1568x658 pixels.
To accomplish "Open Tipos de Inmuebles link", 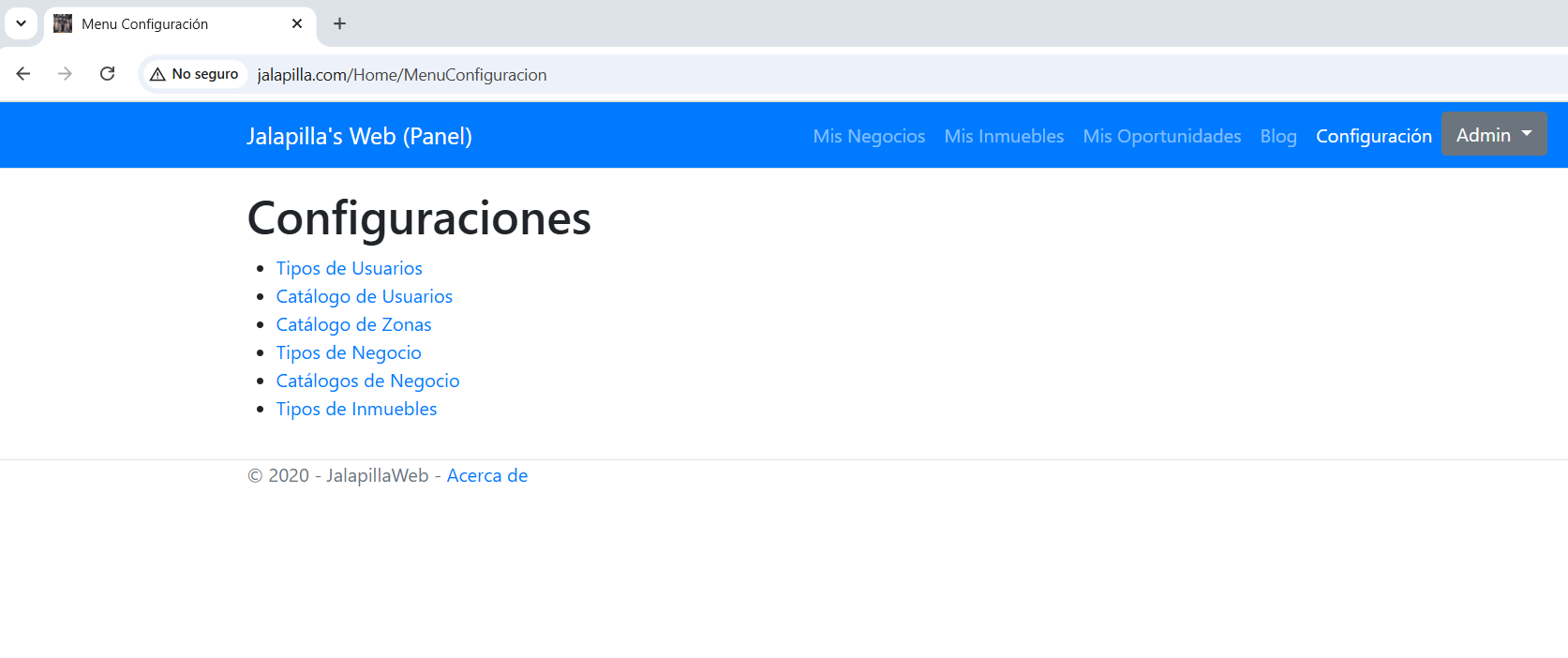I will (356, 409).
